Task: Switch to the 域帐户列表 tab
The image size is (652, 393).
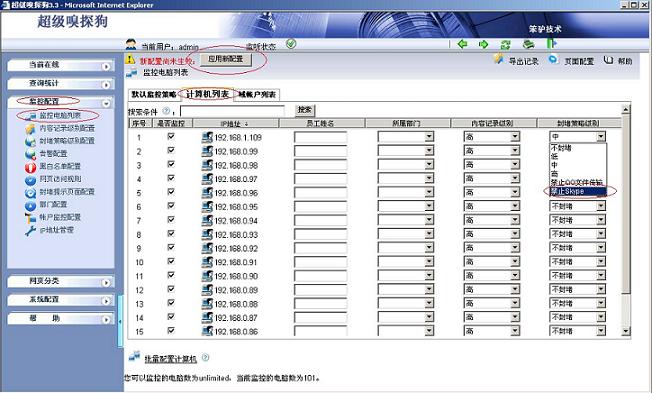Action: click(x=257, y=95)
